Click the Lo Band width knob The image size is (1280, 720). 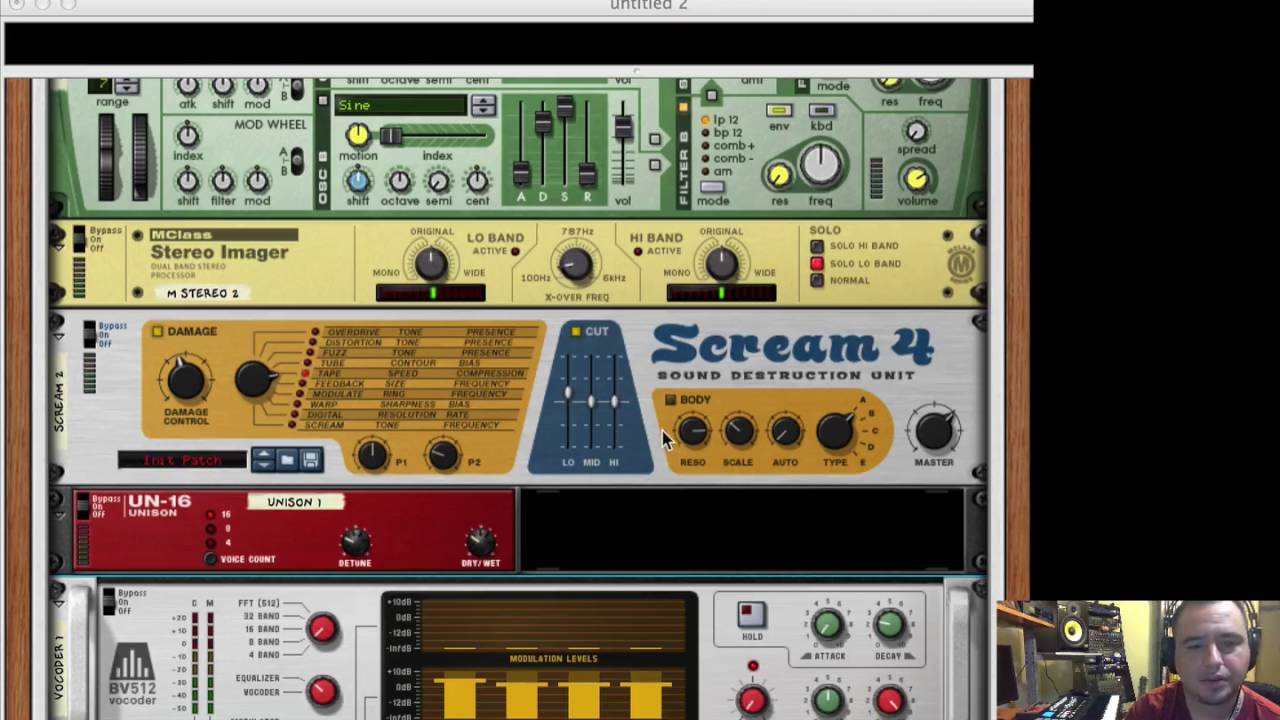coord(431,263)
